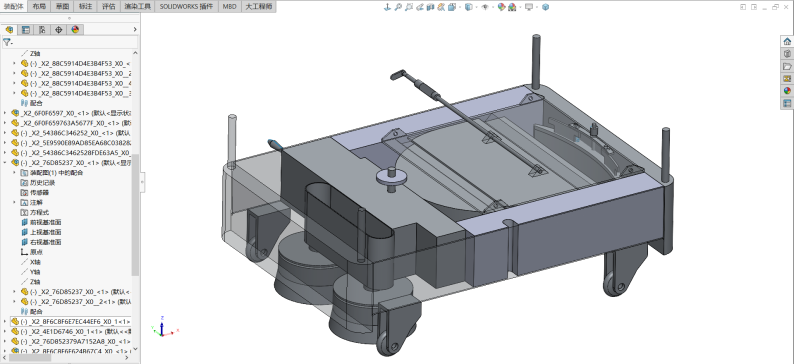
Task: Click the Home icon in task pane
Action: point(787,42)
